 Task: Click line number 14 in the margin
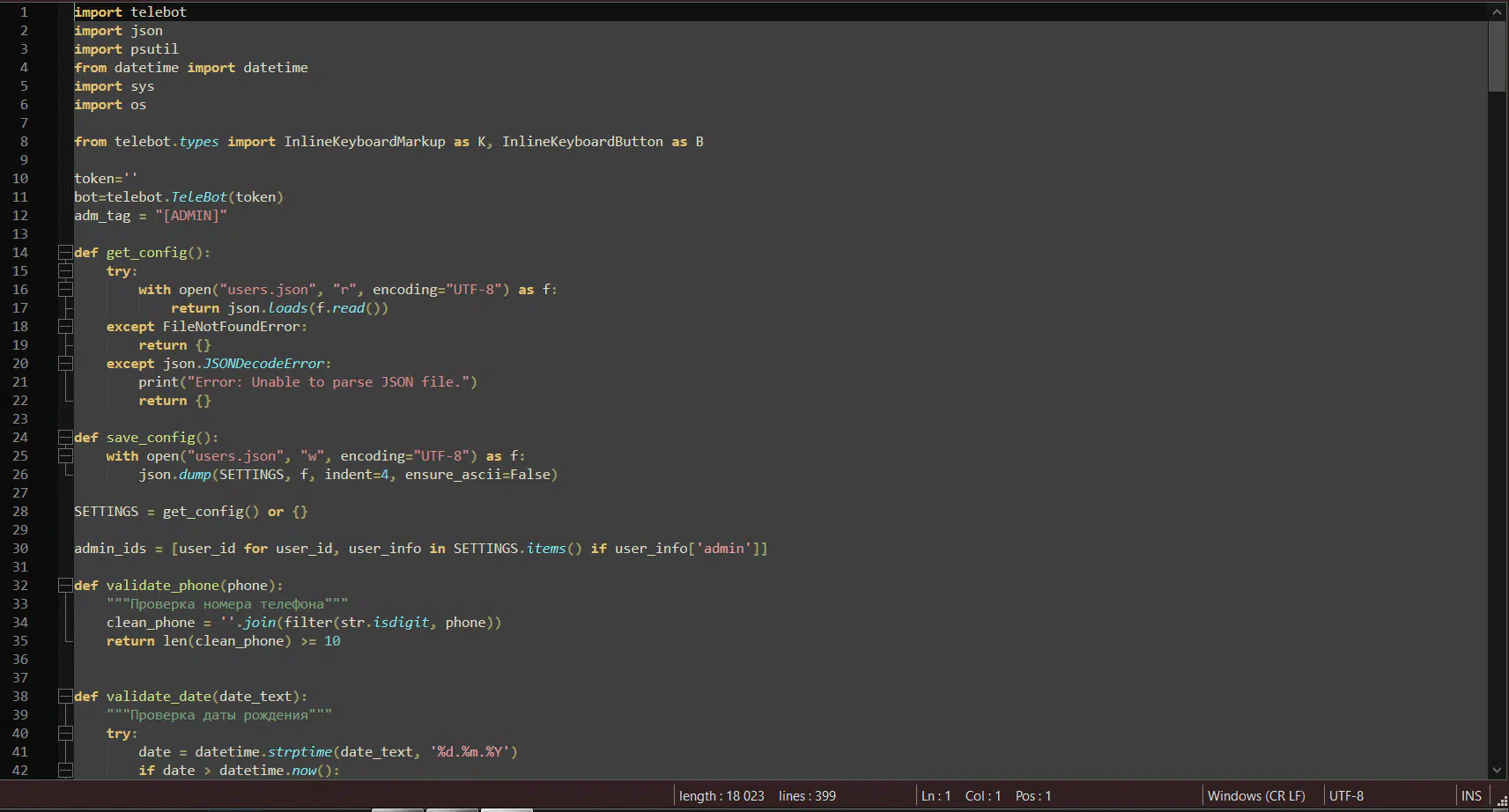[x=19, y=253]
